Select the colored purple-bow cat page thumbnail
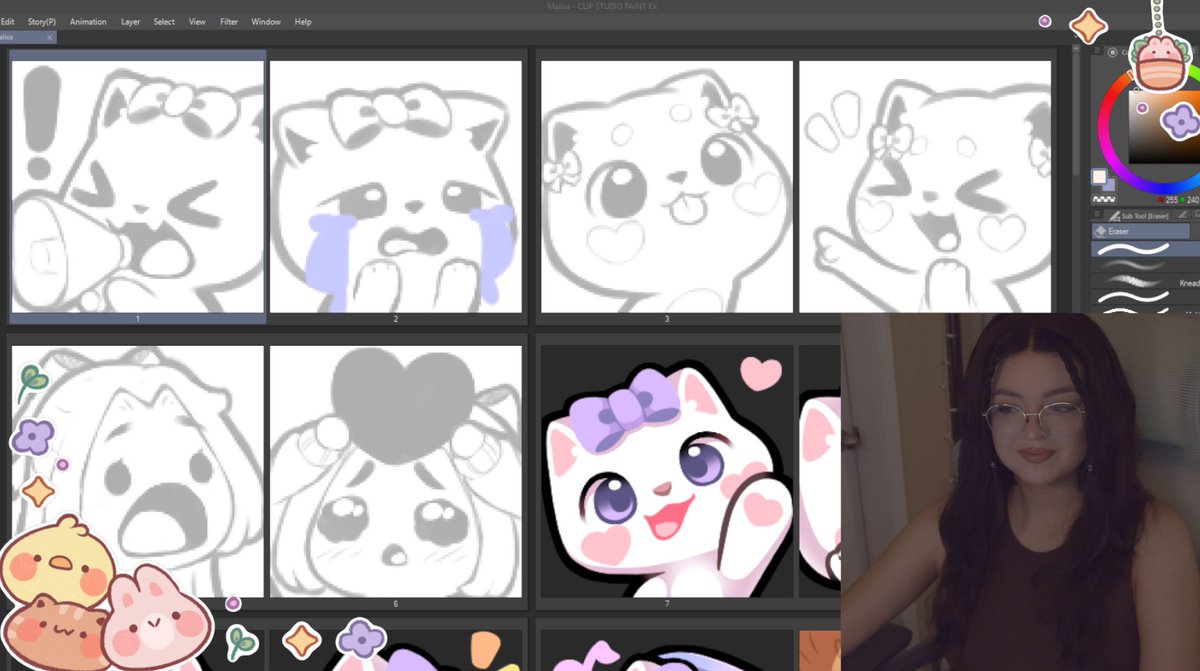1200x671 pixels. [667, 471]
